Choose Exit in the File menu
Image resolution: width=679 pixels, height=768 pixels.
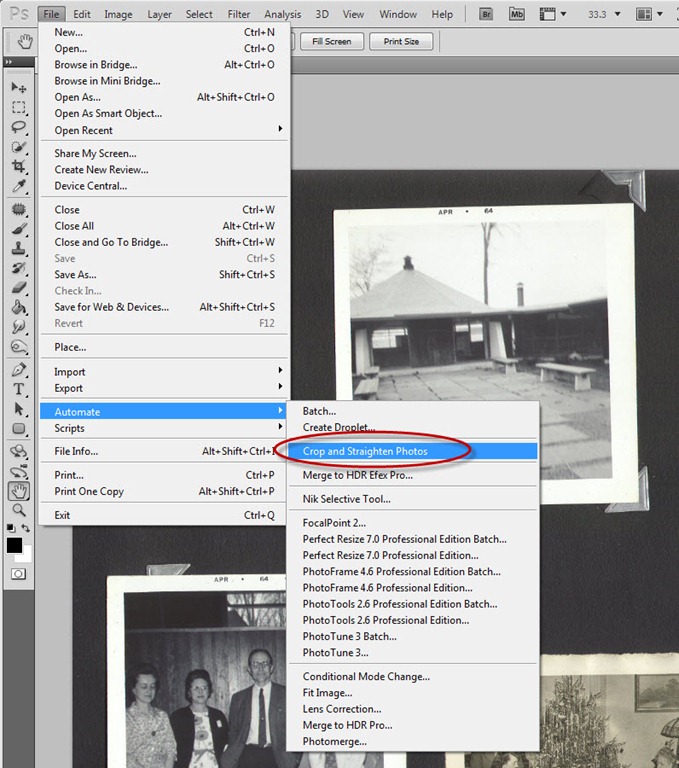(x=164, y=515)
